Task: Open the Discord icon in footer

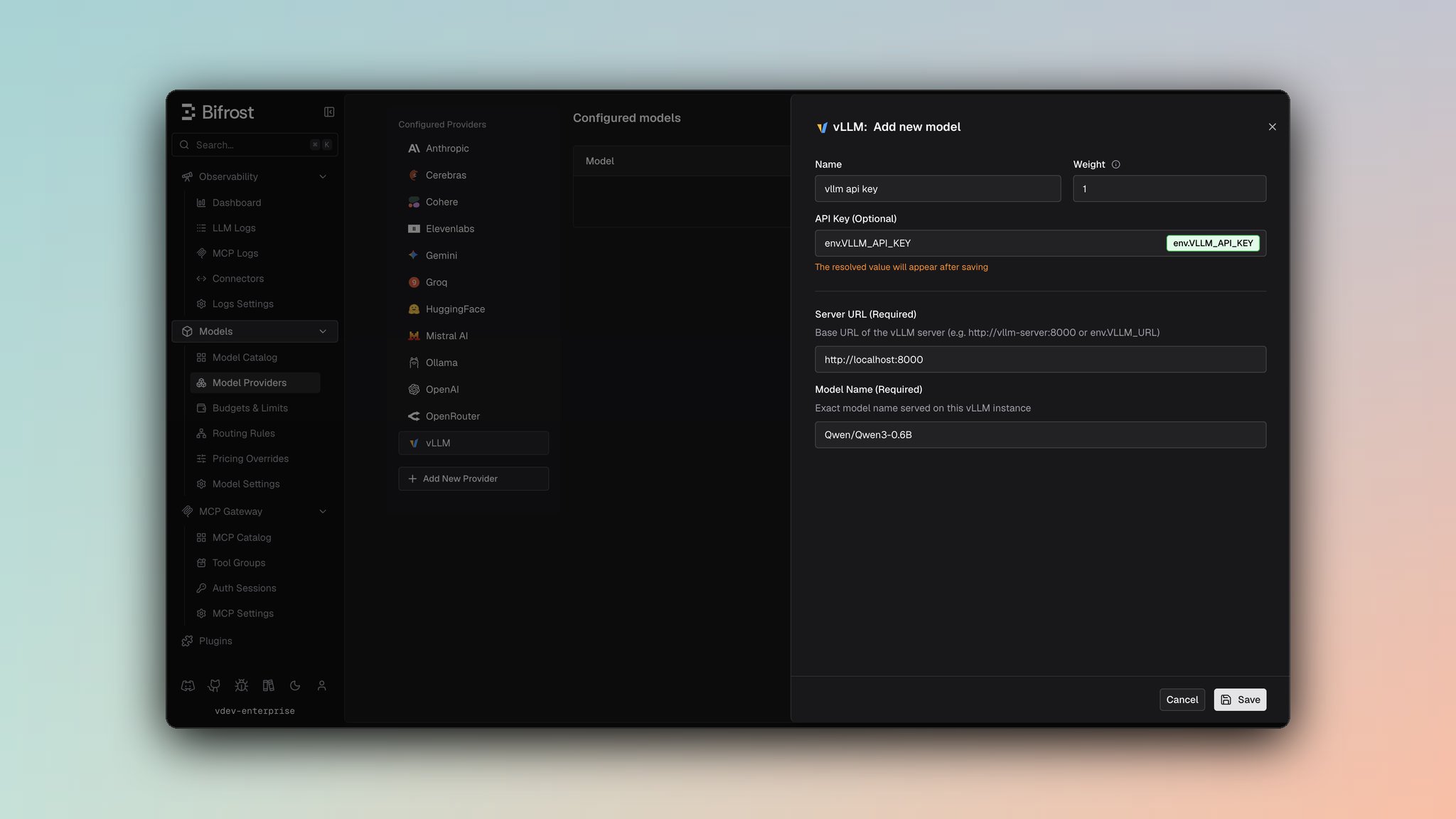Action: (188, 686)
